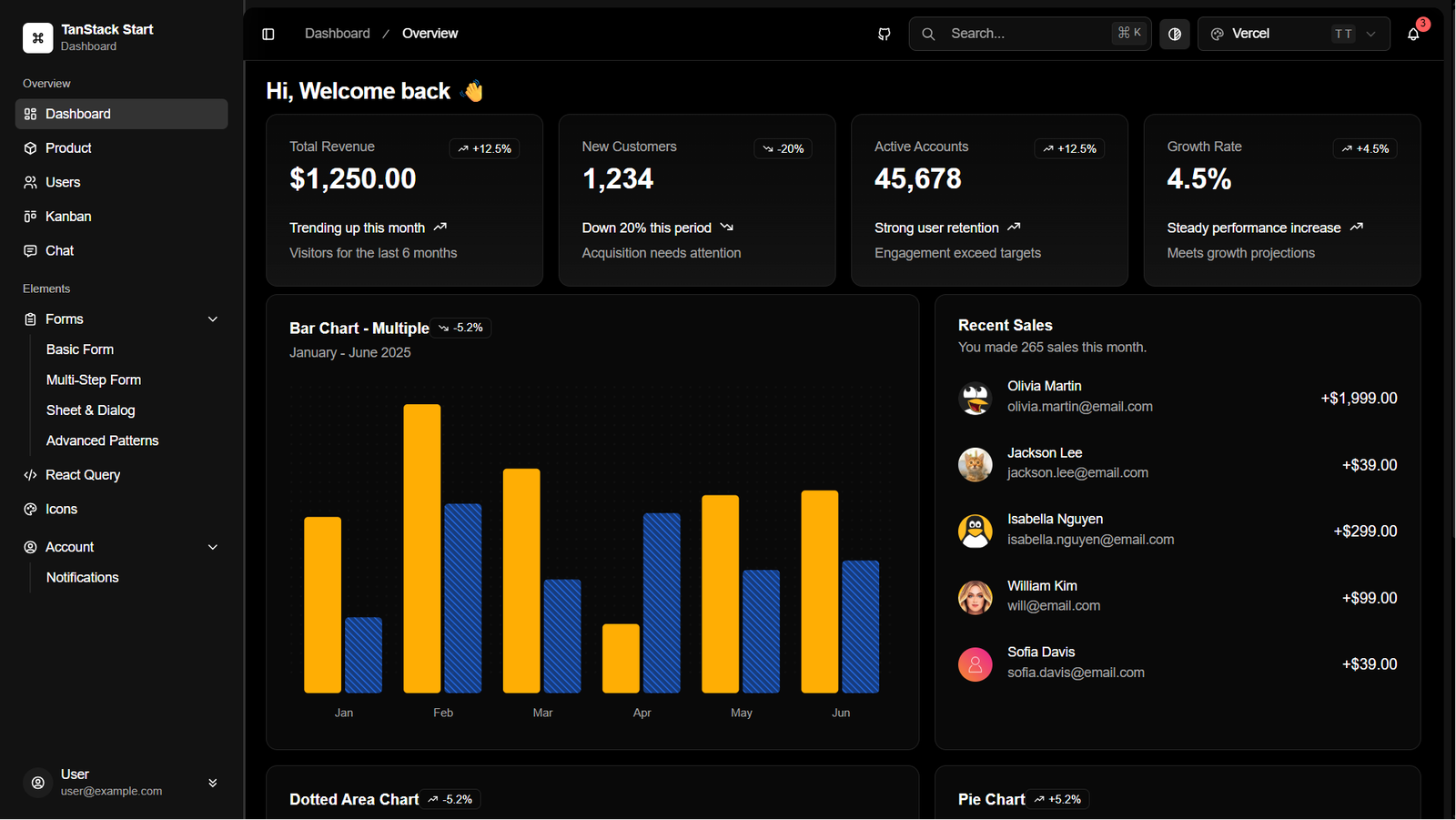This screenshot has width=1456, height=820.
Task: Open Notifications under Account
Action: (x=83, y=577)
